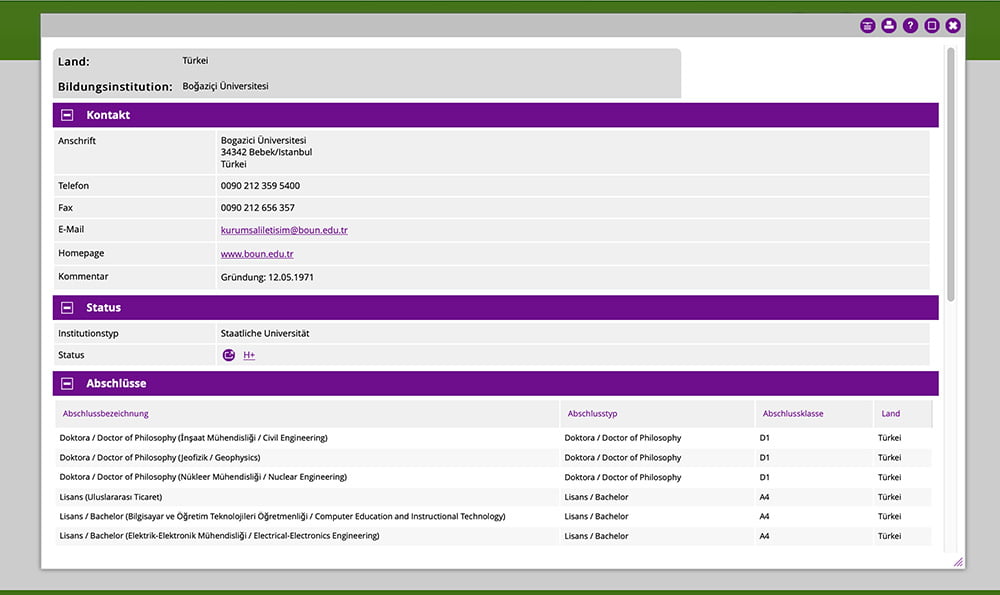Screen dimensions: 1000x595
Task: Sort table by Abschlusstyp column
Action: (592, 413)
